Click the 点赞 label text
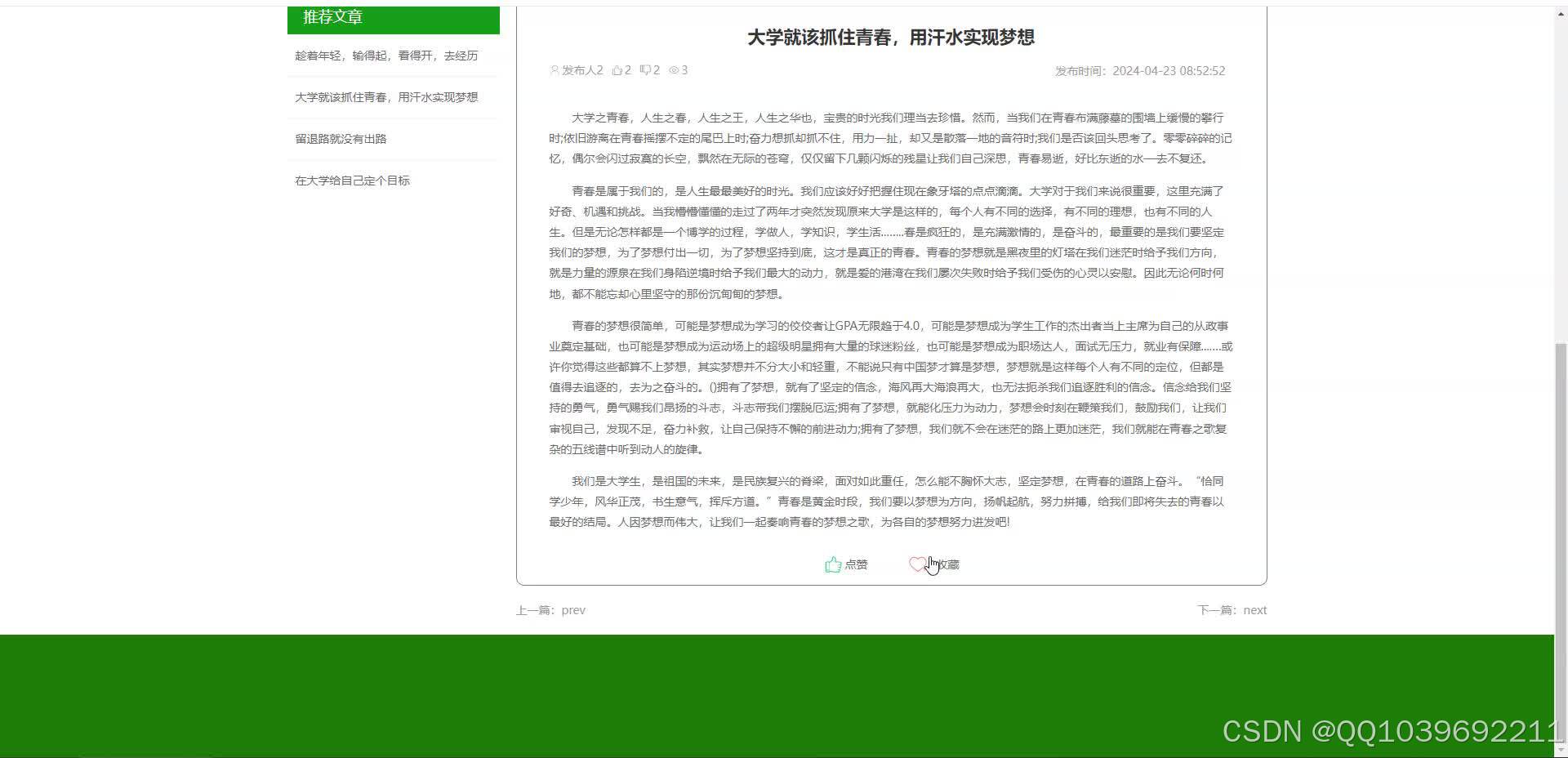The image size is (1568, 758). click(x=856, y=564)
